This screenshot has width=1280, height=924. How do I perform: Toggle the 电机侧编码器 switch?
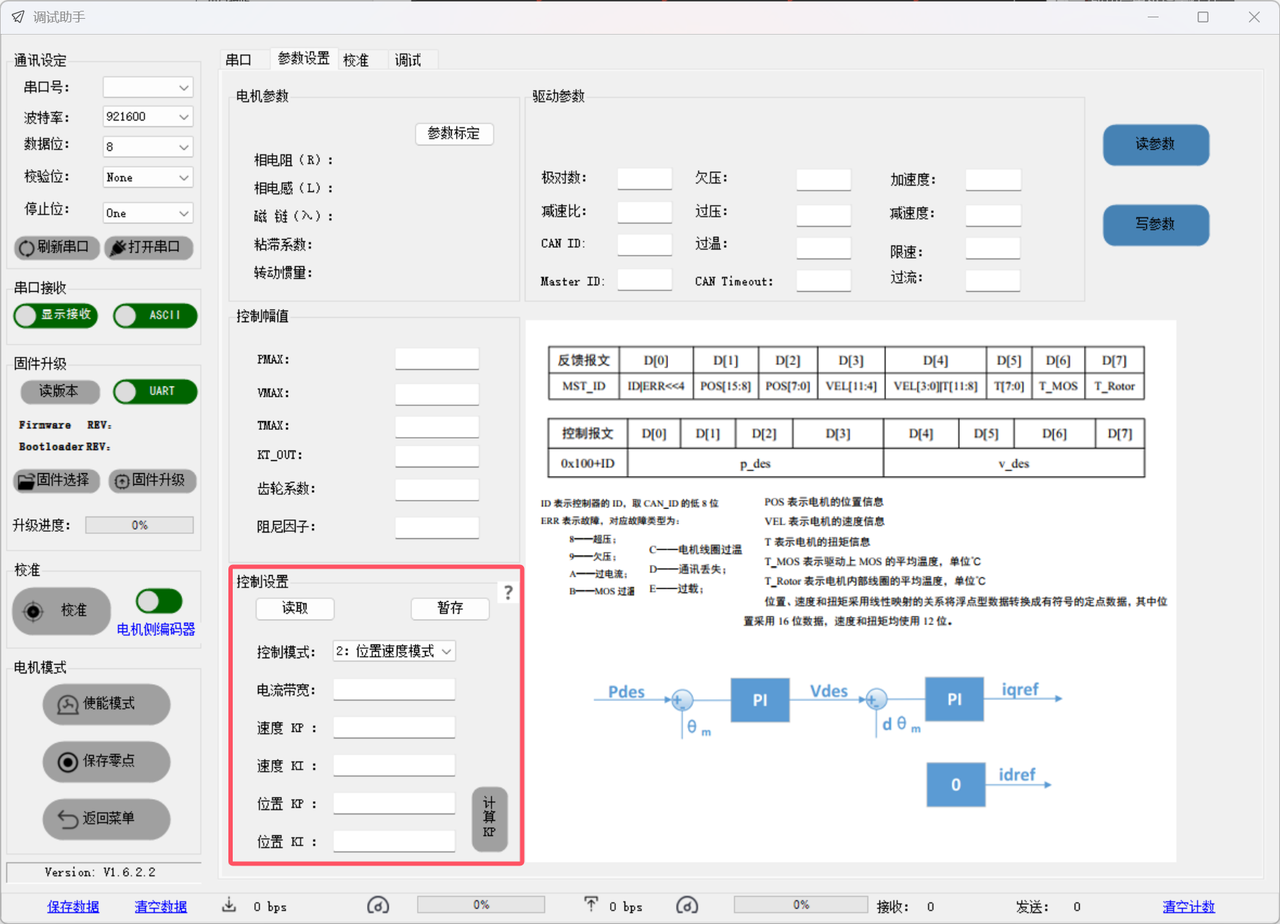pyautogui.click(x=159, y=601)
